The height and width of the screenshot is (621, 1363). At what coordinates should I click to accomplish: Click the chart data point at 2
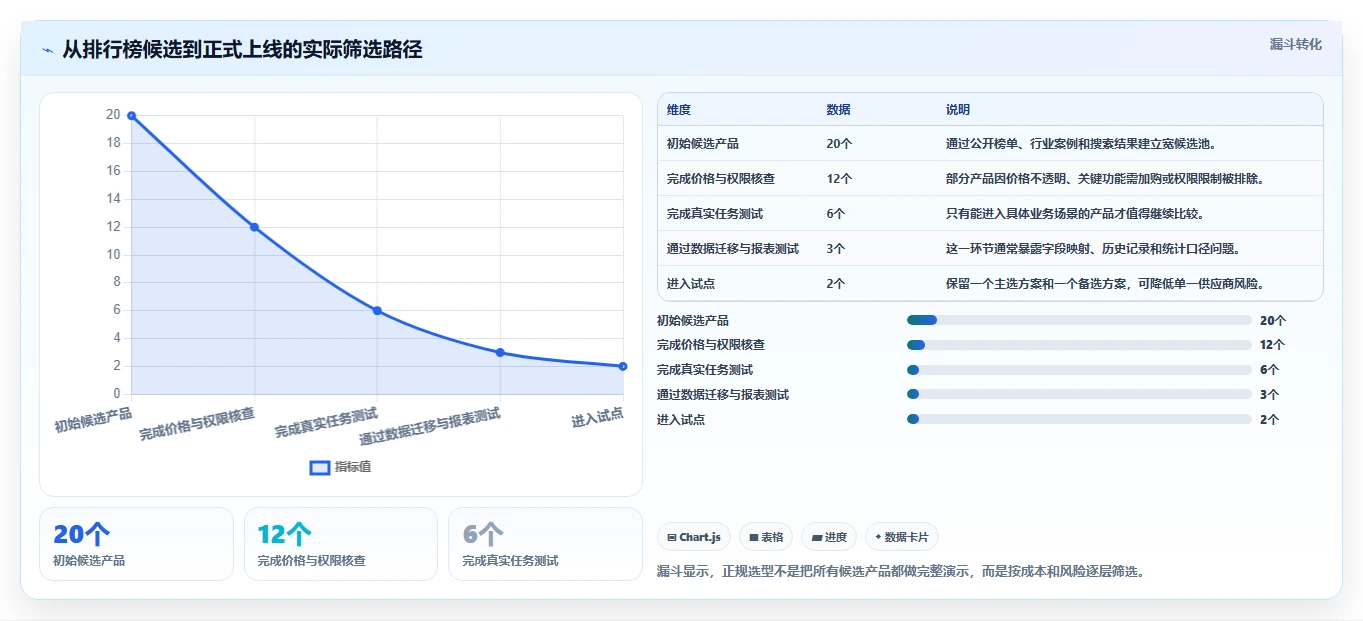(623, 366)
